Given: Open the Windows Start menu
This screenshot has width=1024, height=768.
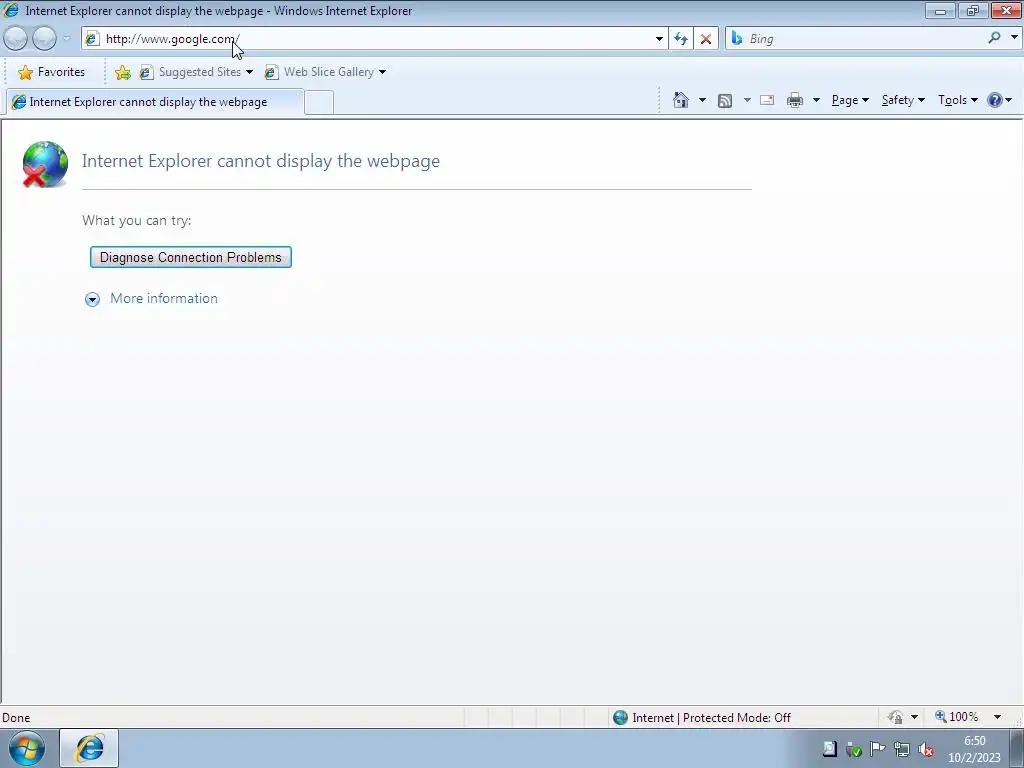Looking at the screenshot, I should tap(27, 748).
